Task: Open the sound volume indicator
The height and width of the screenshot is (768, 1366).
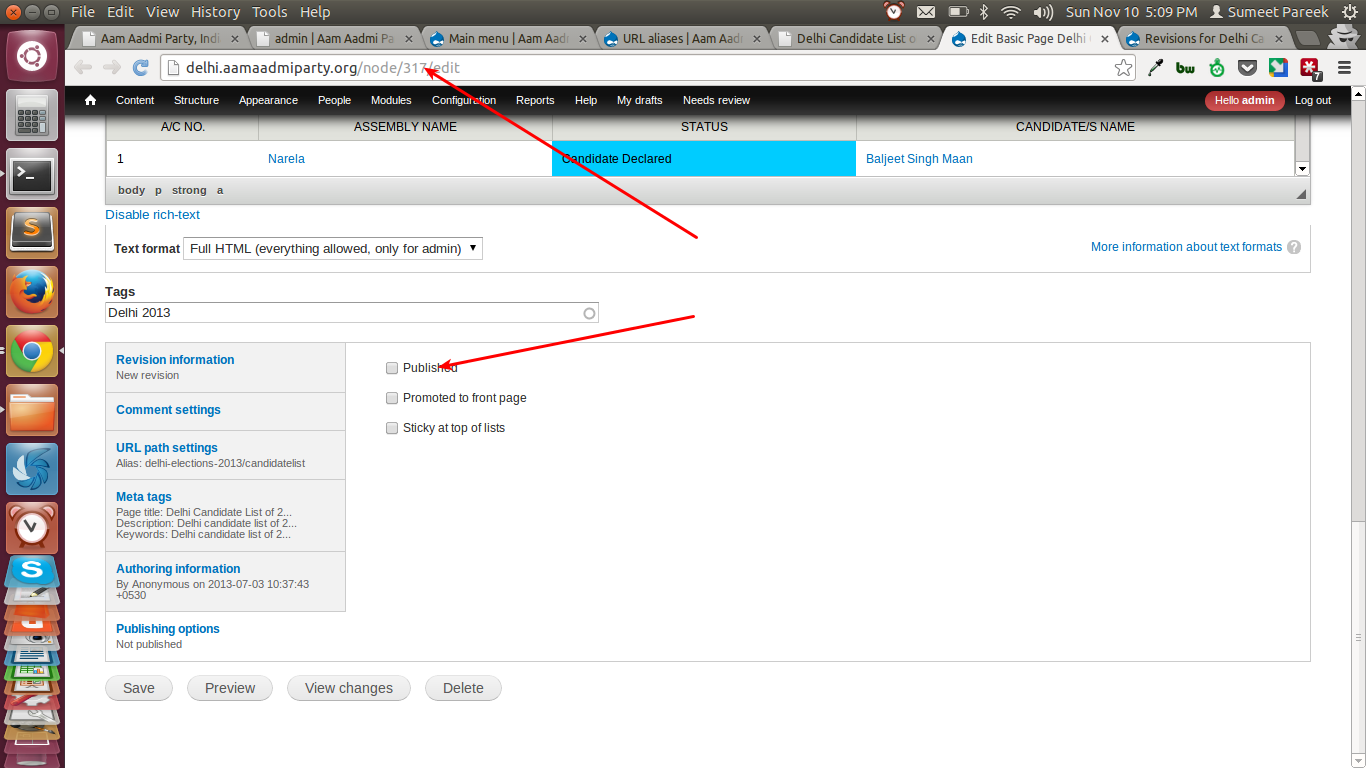Action: 1043,12
